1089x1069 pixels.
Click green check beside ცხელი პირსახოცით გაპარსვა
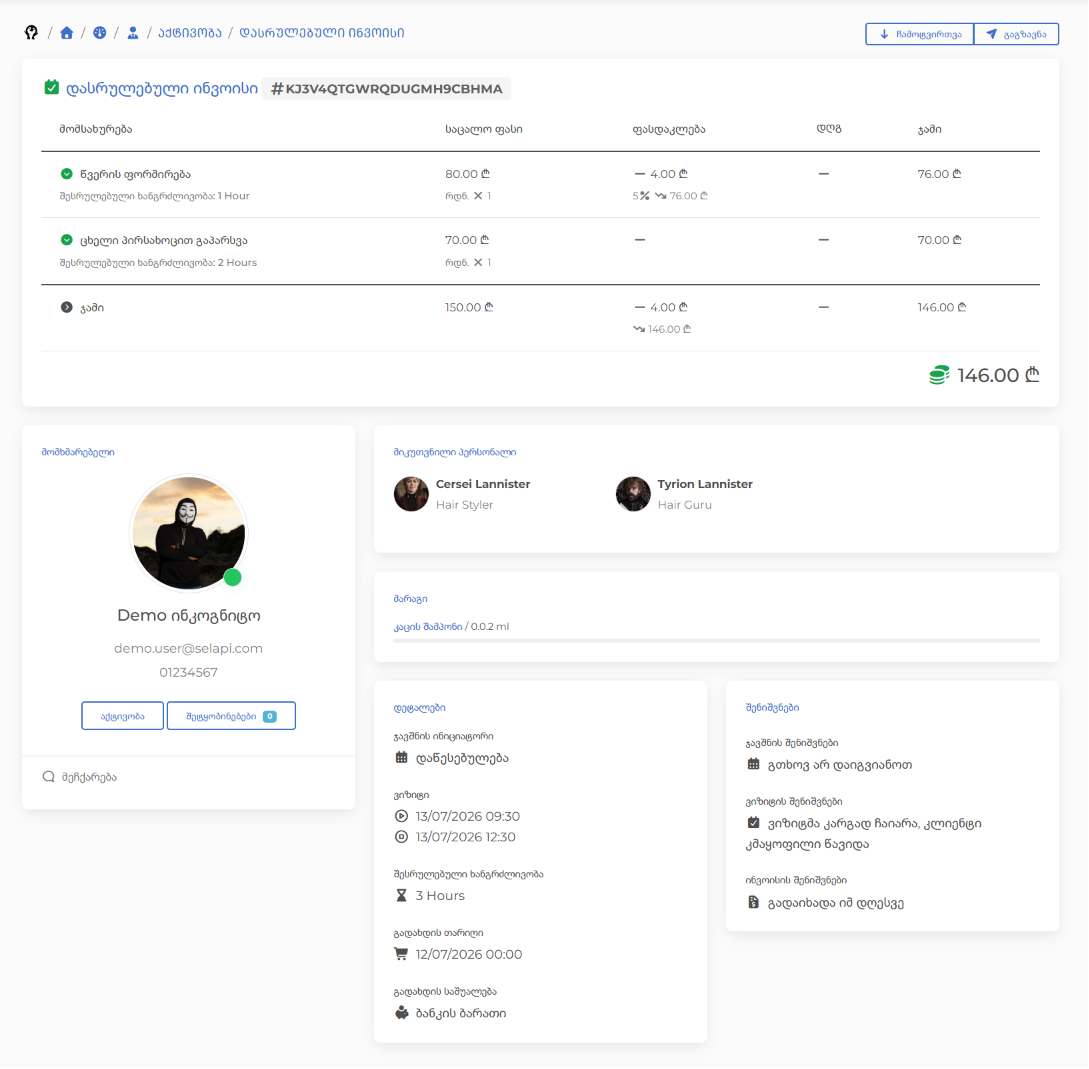click(x=67, y=240)
